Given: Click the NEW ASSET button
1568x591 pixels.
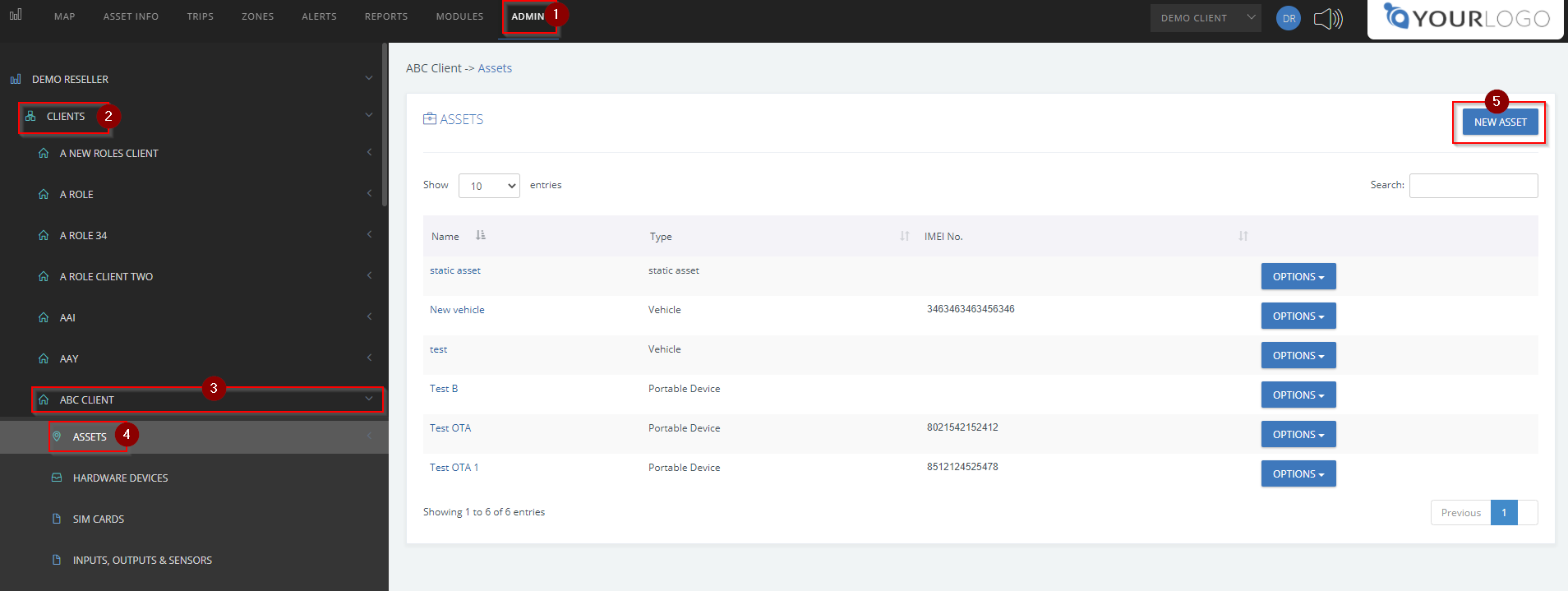Looking at the screenshot, I should click(1500, 122).
